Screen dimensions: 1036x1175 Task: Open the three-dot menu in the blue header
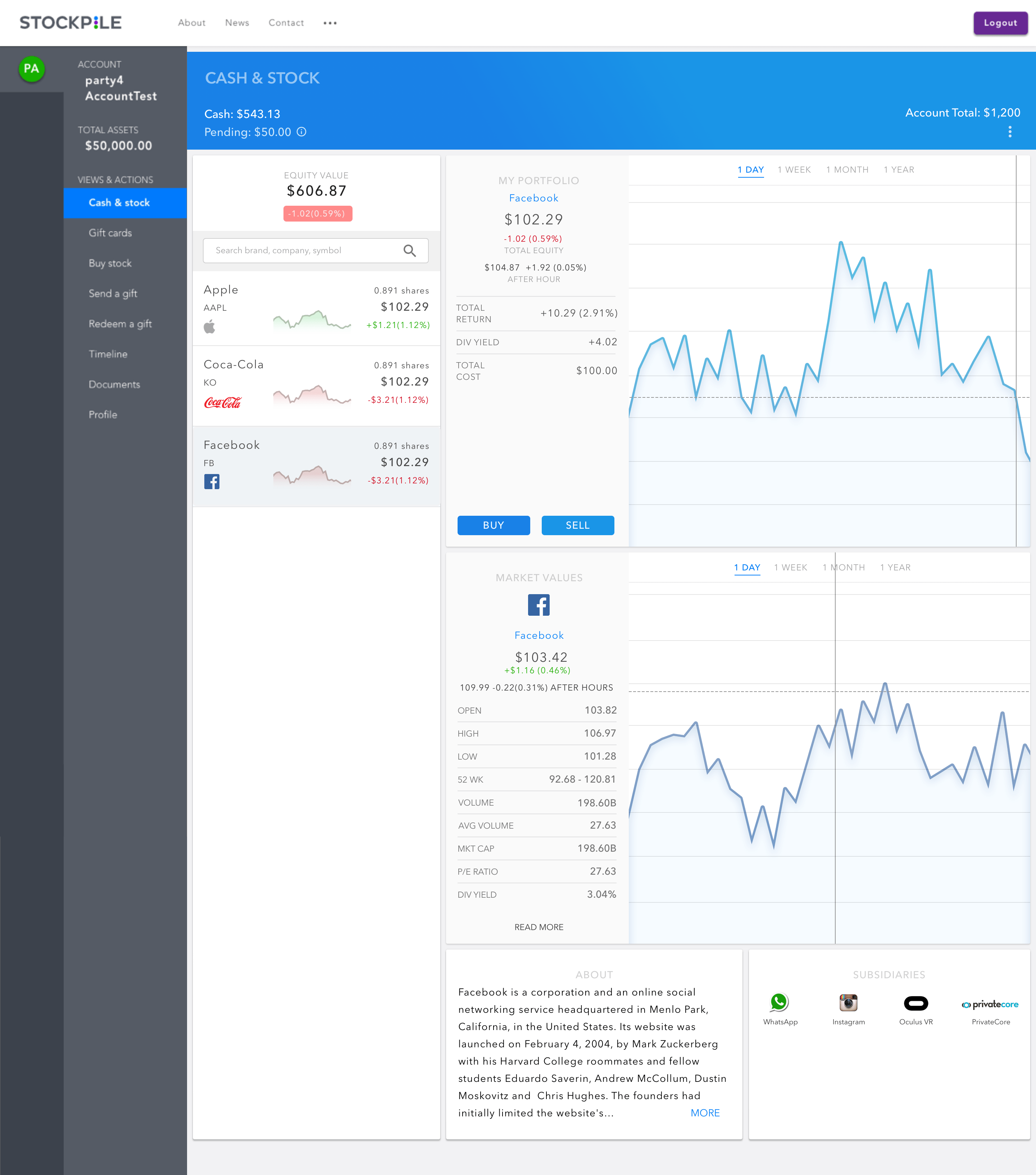1009,132
